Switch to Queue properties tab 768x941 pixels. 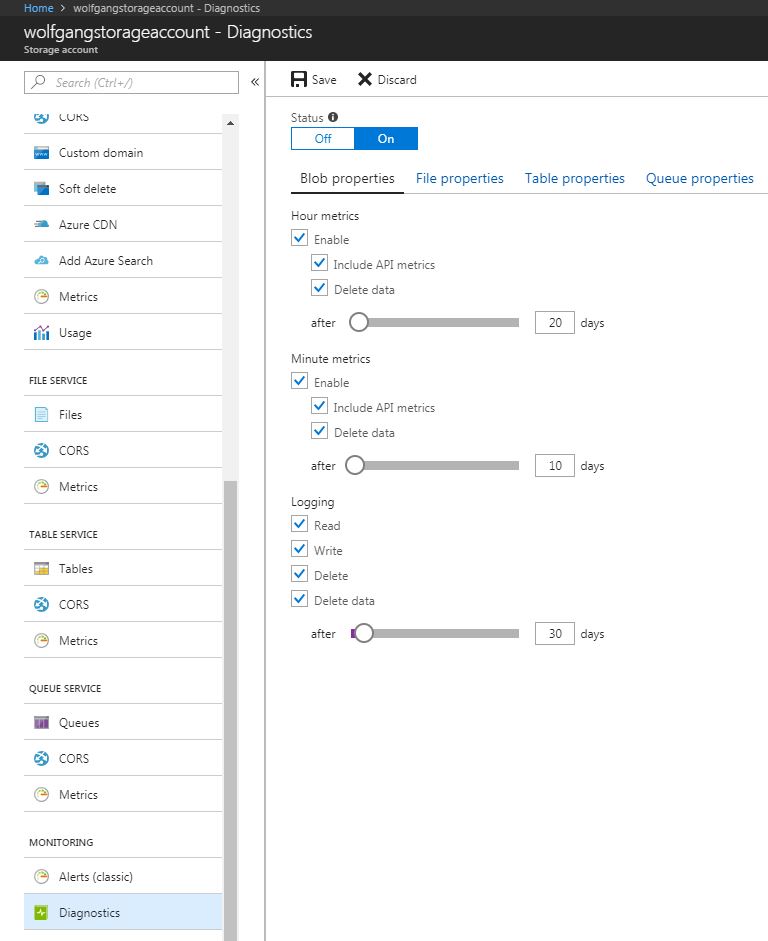coord(700,178)
